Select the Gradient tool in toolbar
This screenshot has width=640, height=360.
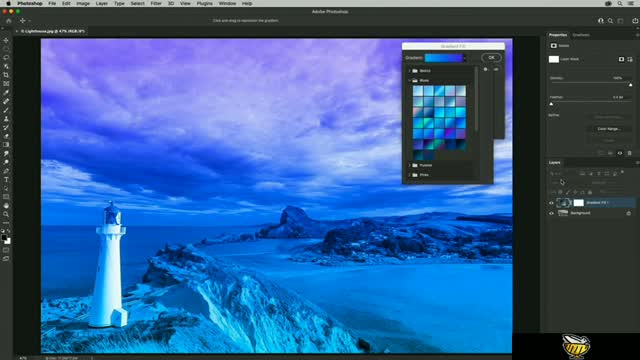(6, 145)
